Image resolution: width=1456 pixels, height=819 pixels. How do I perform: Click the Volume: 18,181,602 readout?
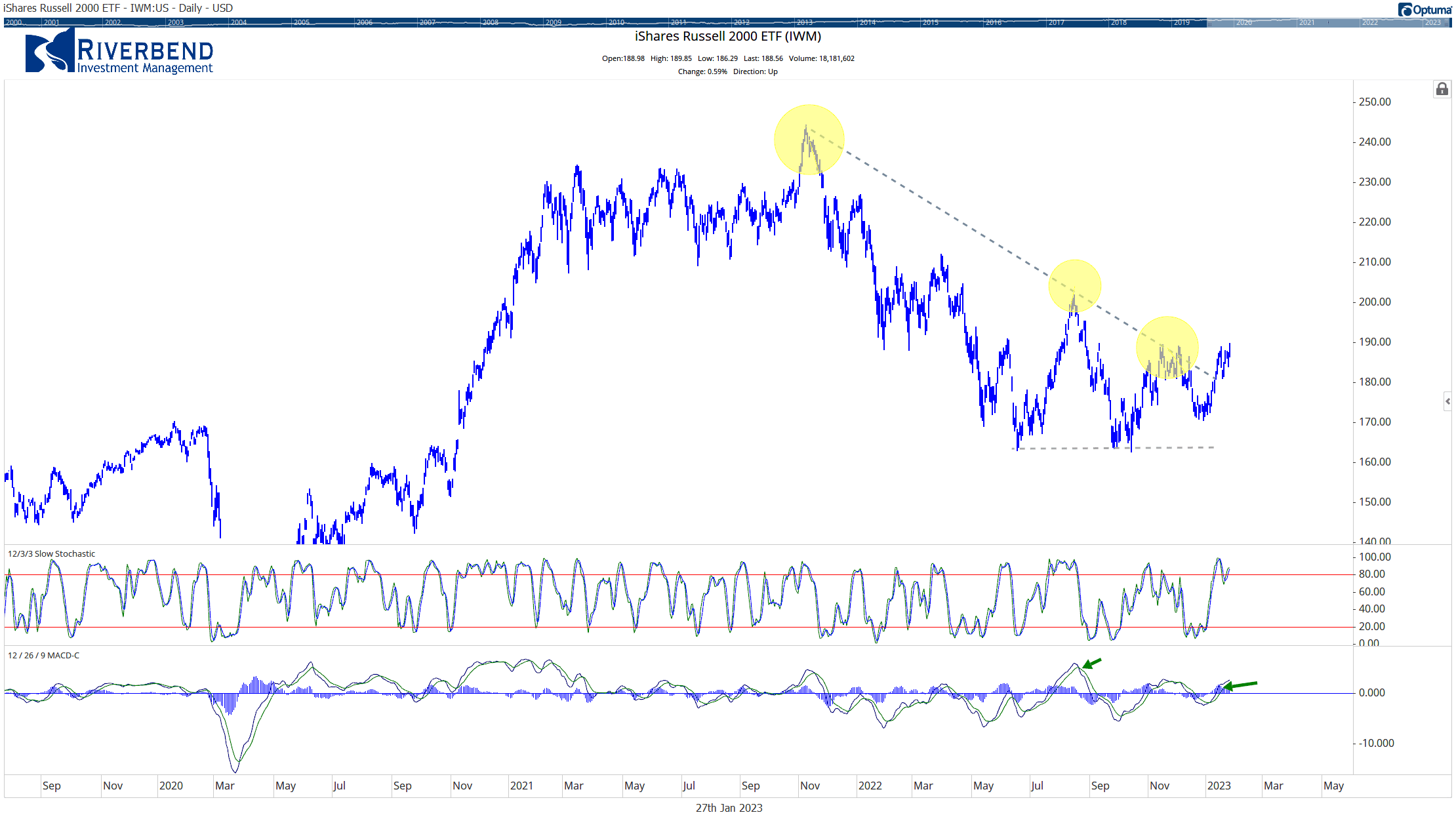[821, 58]
